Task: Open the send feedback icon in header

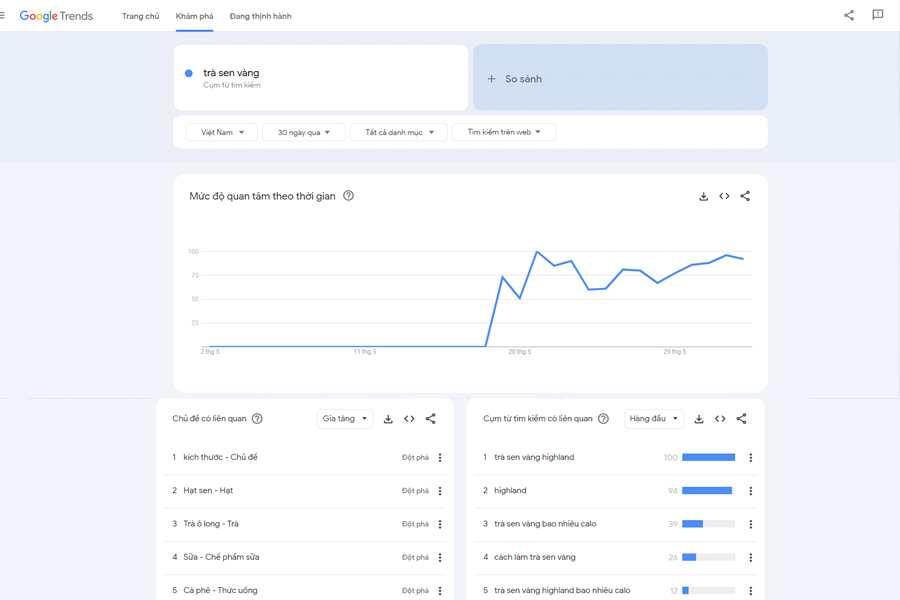Action: point(878,15)
